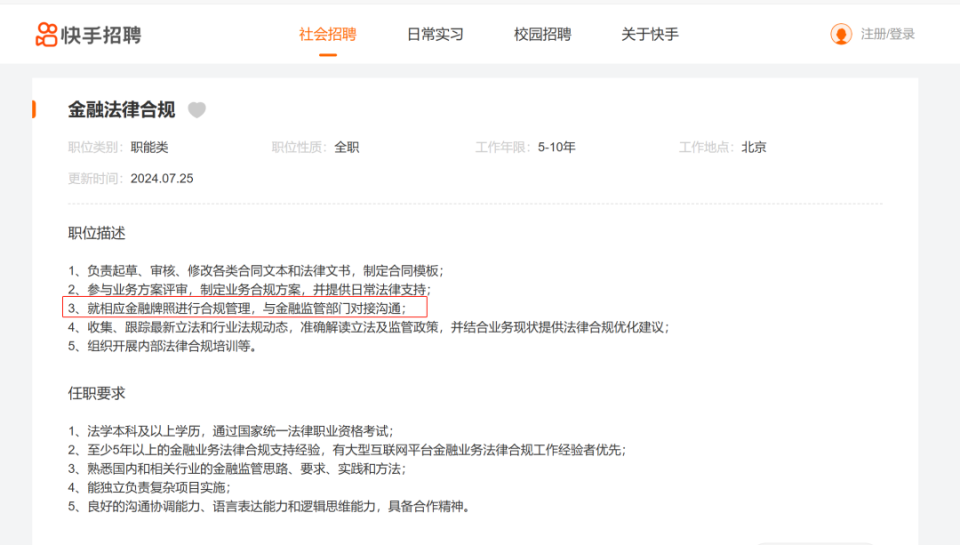Screen dimensions: 960x545
Task: Click description line 3 about 金融牌照
Action: (237, 308)
